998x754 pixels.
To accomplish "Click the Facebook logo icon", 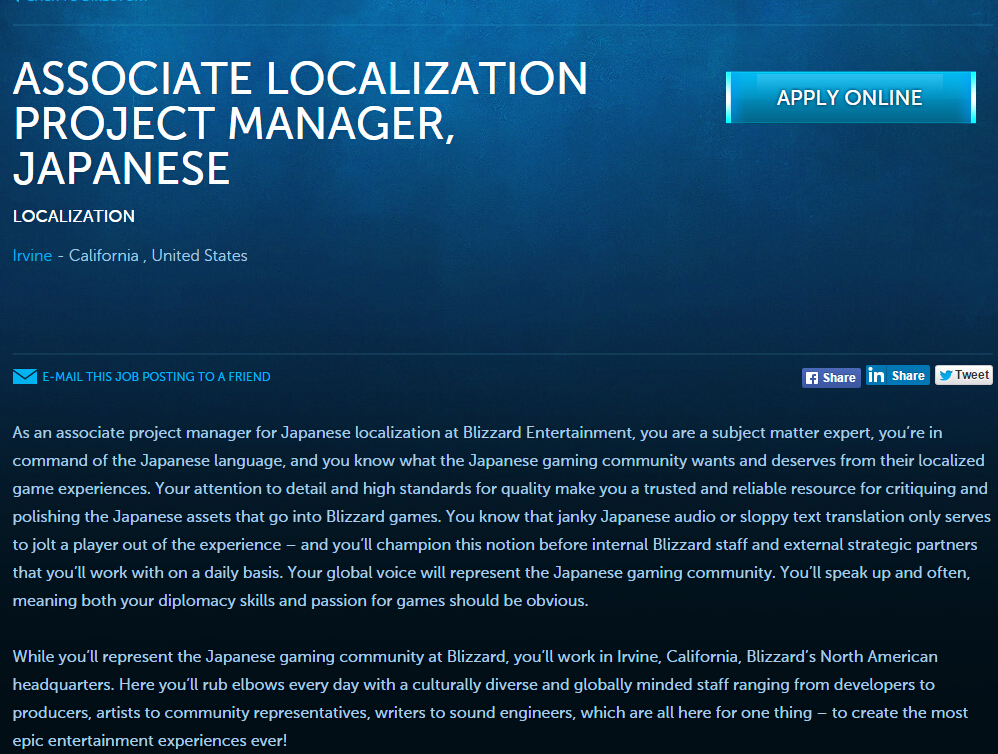I will tap(812, 378).
